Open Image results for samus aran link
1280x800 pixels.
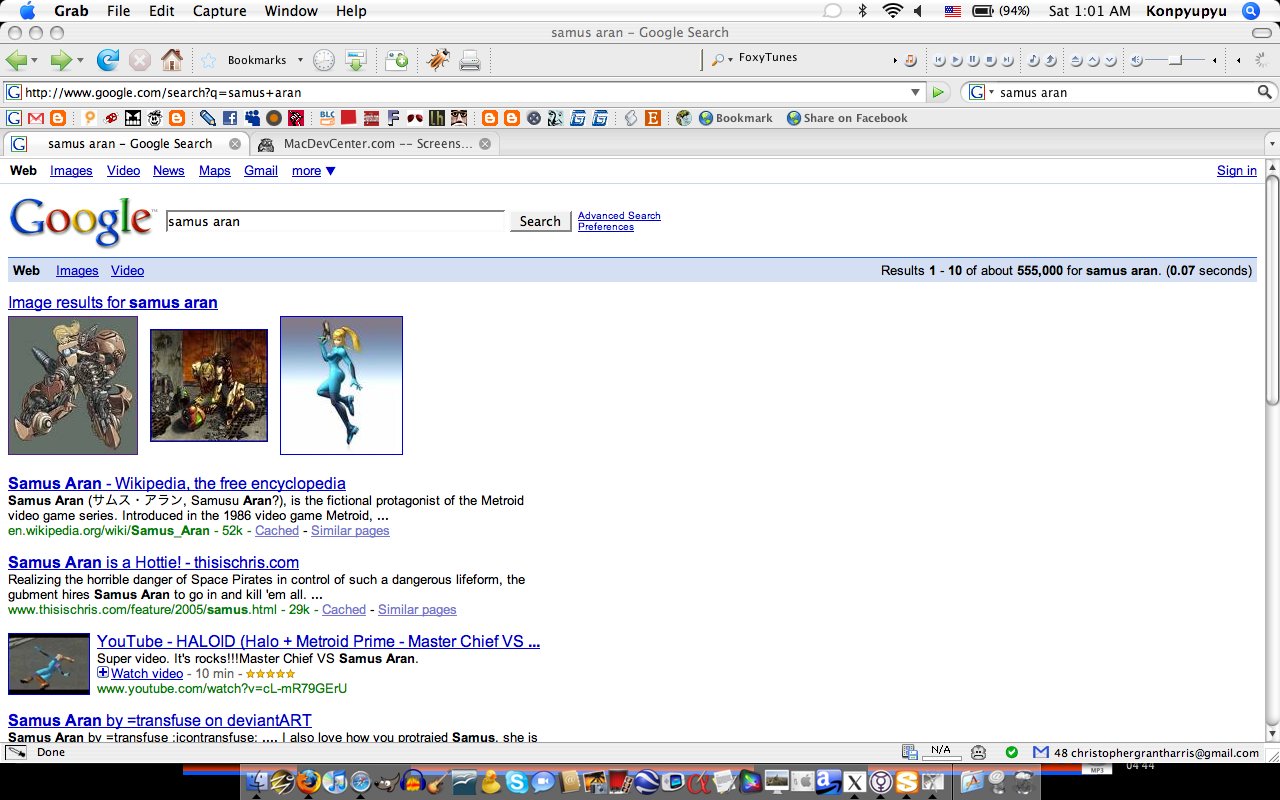(113, 303)
